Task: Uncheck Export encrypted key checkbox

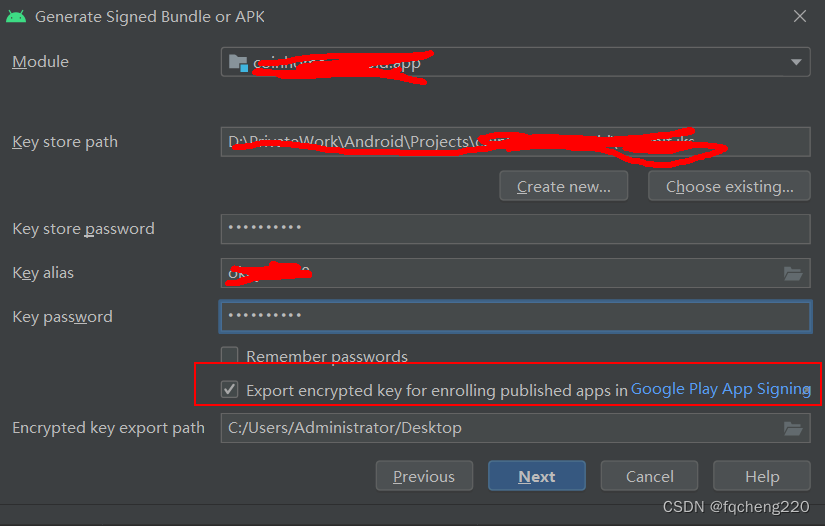Action: tap(230, 390)
